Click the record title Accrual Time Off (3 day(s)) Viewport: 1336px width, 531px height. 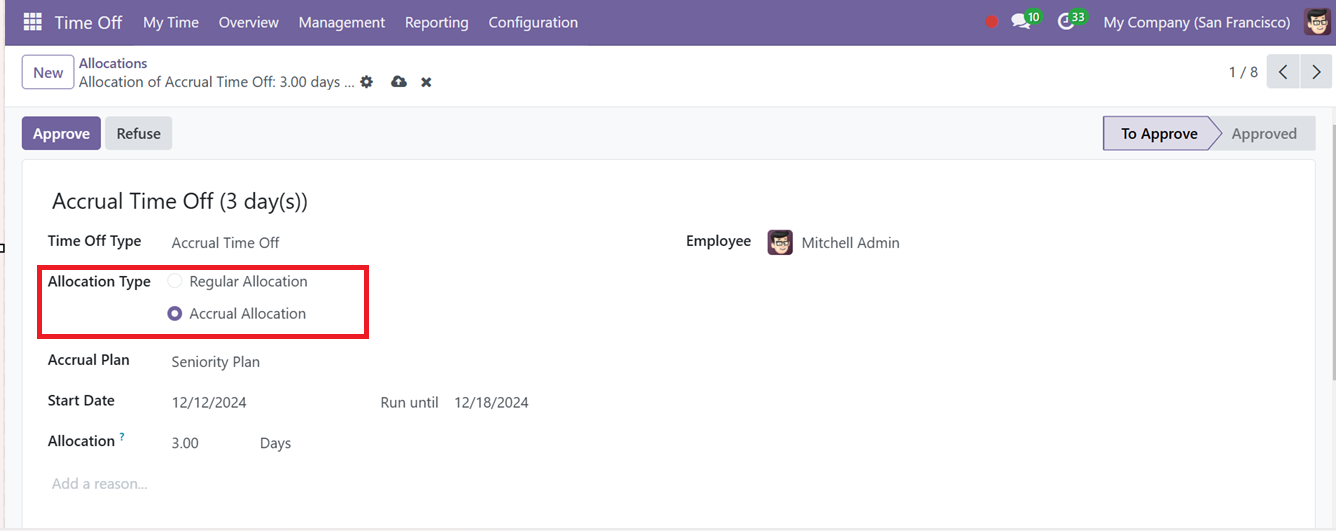coord(180,201)
